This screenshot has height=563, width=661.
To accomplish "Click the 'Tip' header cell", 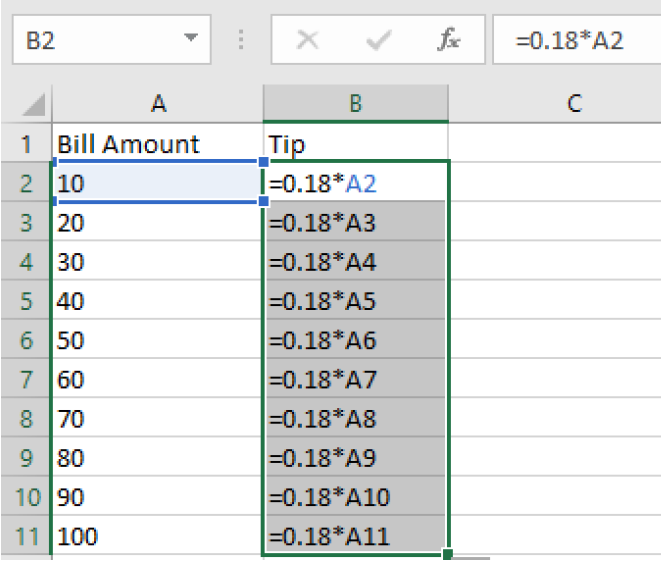I will click(356, 143).
